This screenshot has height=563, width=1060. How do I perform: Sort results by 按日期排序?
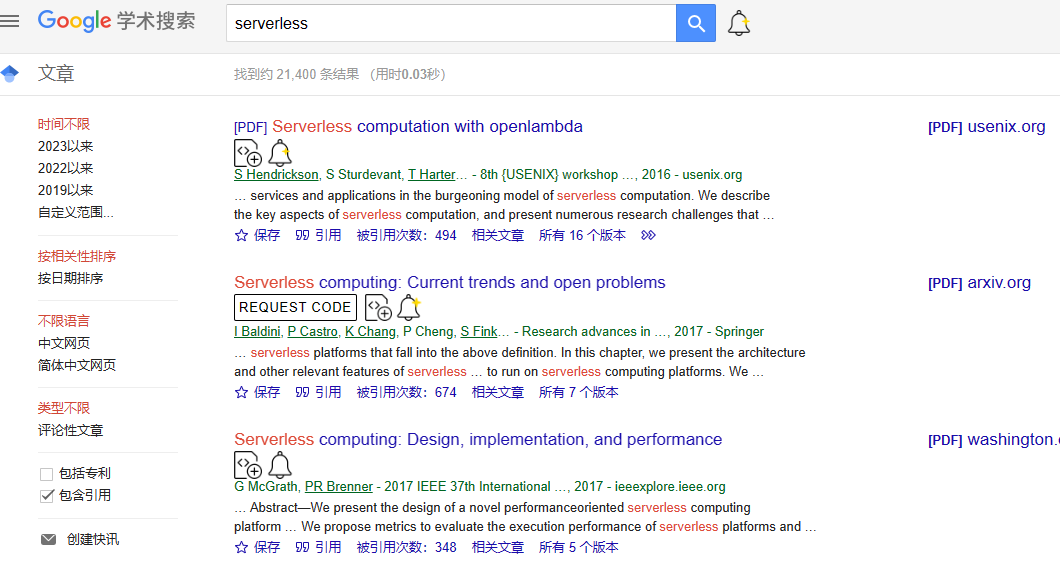[70, 278]
